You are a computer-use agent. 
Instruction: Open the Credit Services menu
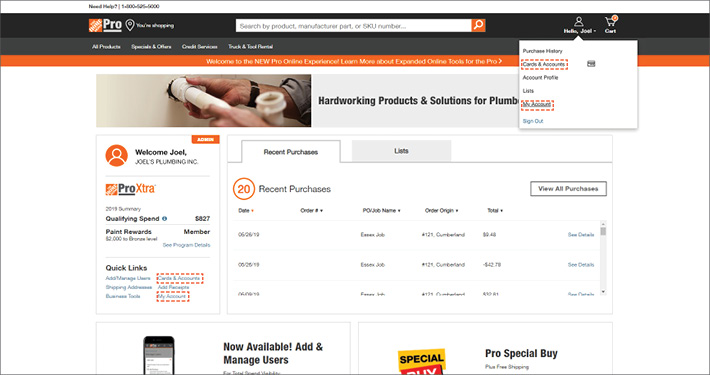(x=200, y=47)
